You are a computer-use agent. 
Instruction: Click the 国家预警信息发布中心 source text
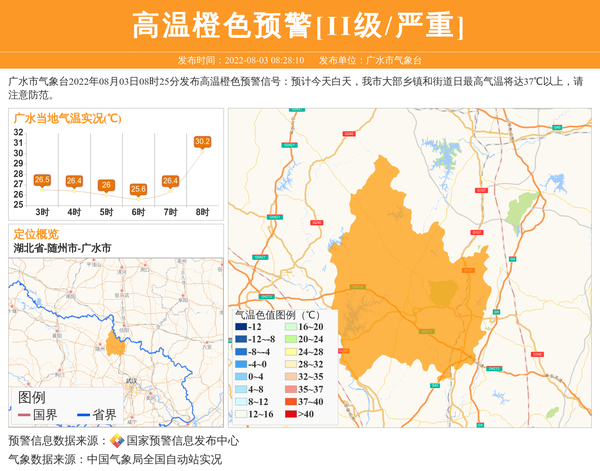pyautogui.click(x=182, y=441)
